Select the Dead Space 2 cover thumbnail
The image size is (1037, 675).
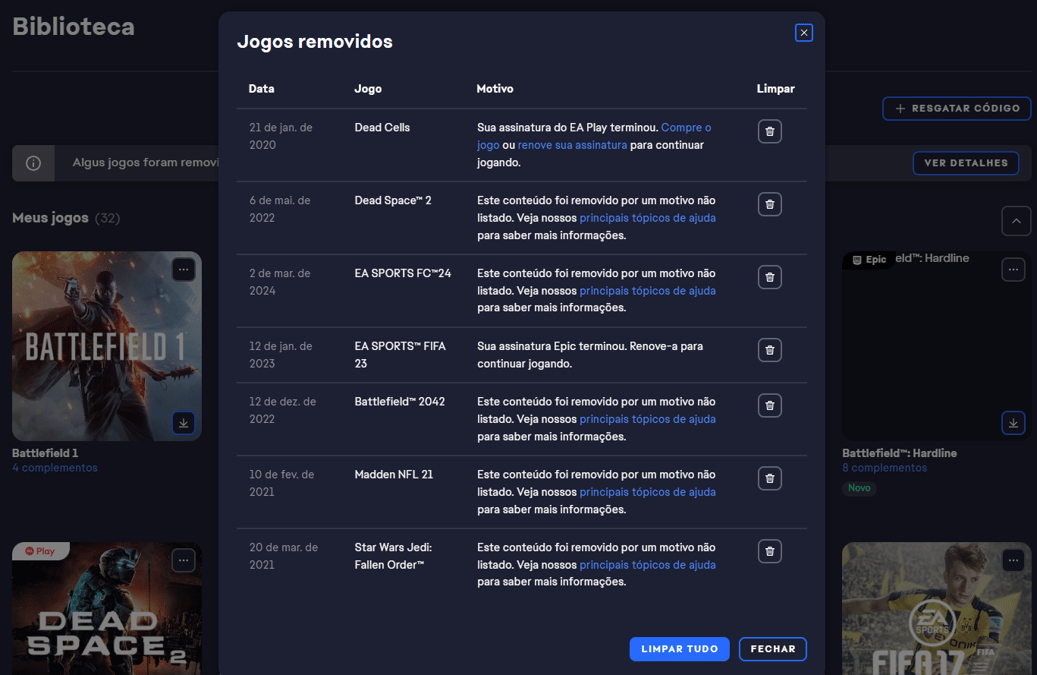[106, 608]
